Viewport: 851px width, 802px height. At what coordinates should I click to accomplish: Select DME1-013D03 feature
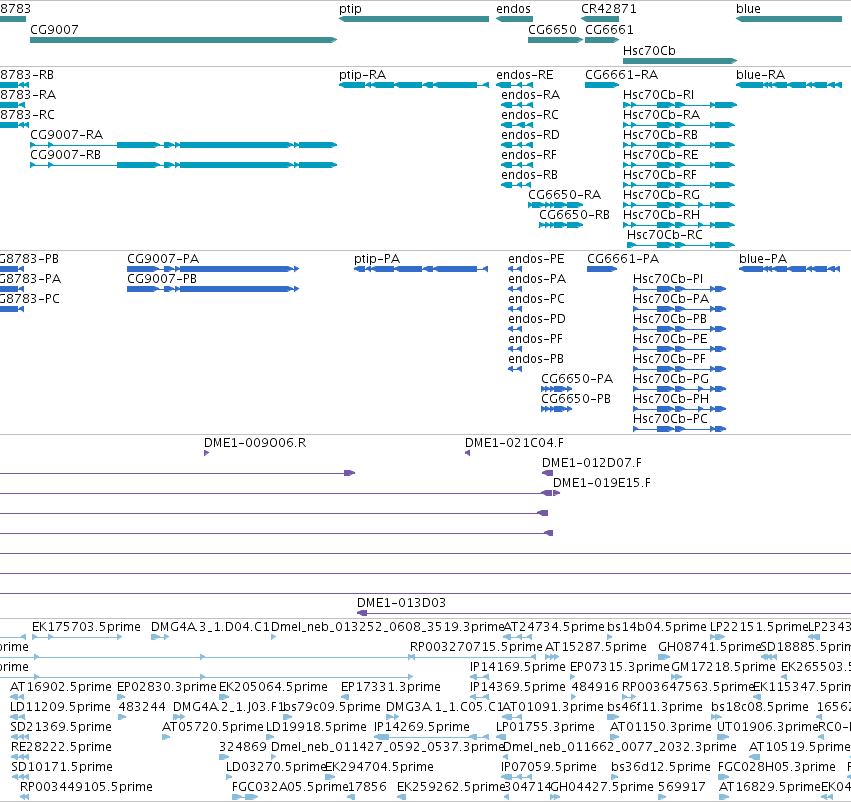point(604,613)
